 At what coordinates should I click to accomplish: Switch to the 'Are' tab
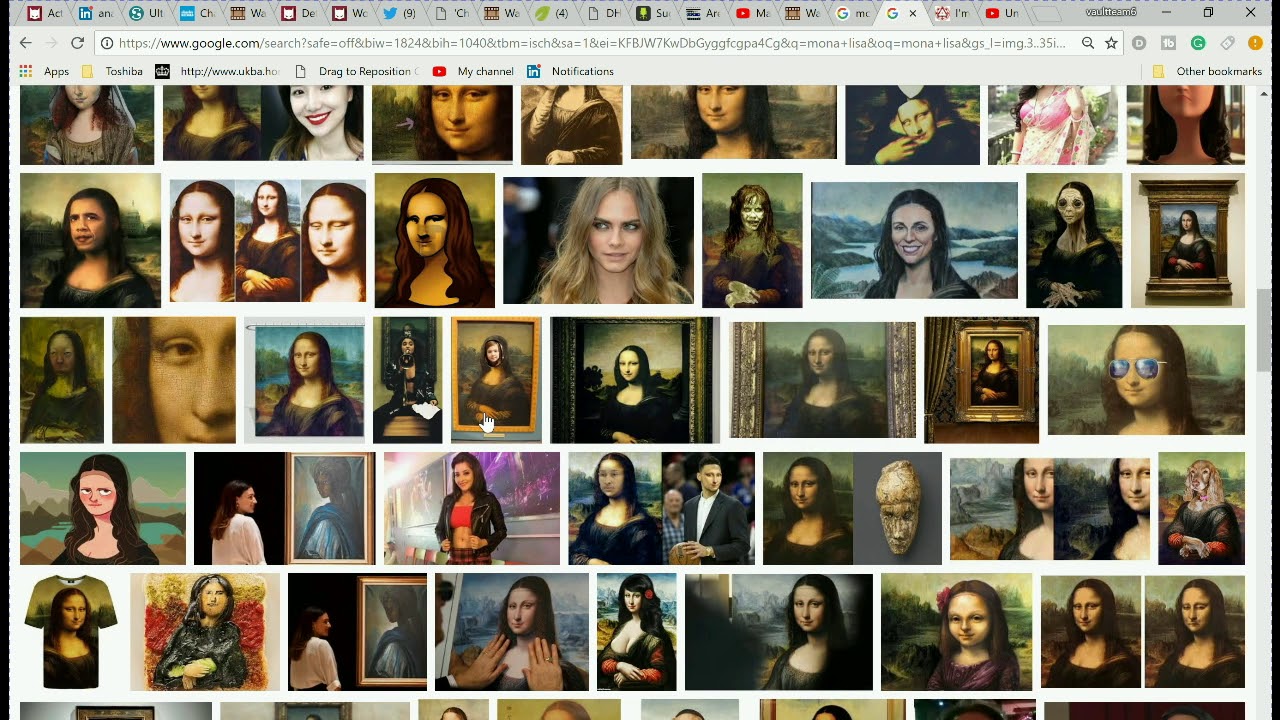pyautogui.click(x=703, y=13)
